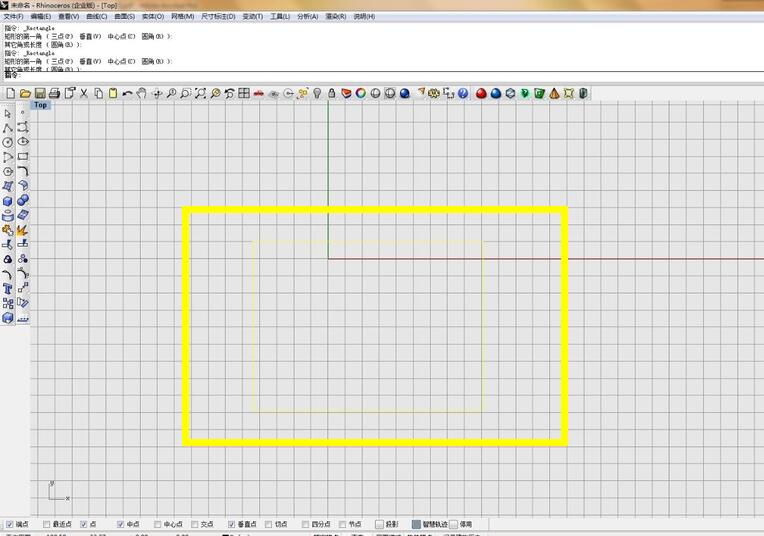Open the 曲线(C) menu
764x536 pixels.
coord(96,16)
